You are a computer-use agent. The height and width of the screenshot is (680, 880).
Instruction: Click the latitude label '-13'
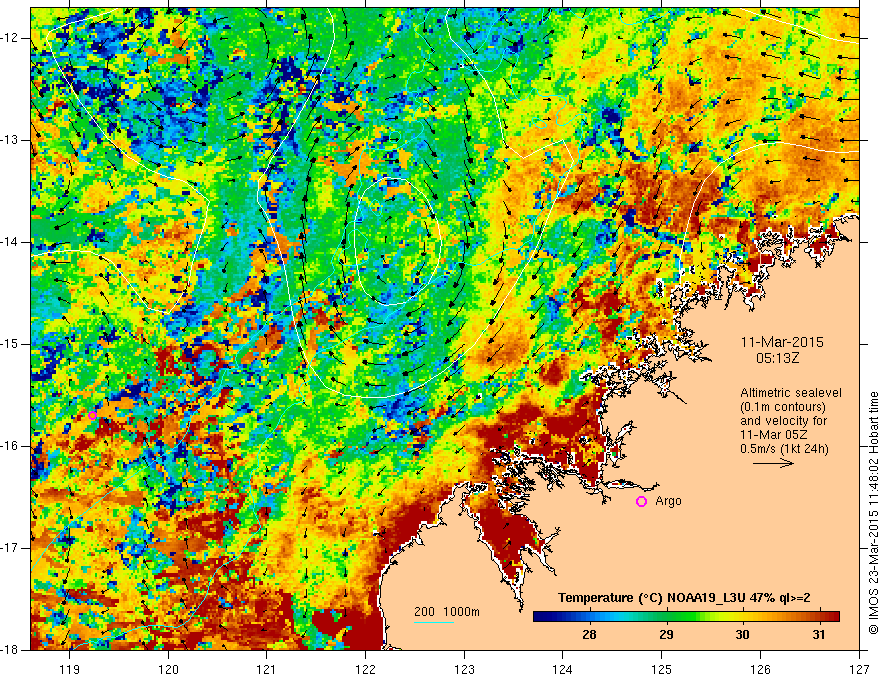pyautogui.click(x=10, y=140)
